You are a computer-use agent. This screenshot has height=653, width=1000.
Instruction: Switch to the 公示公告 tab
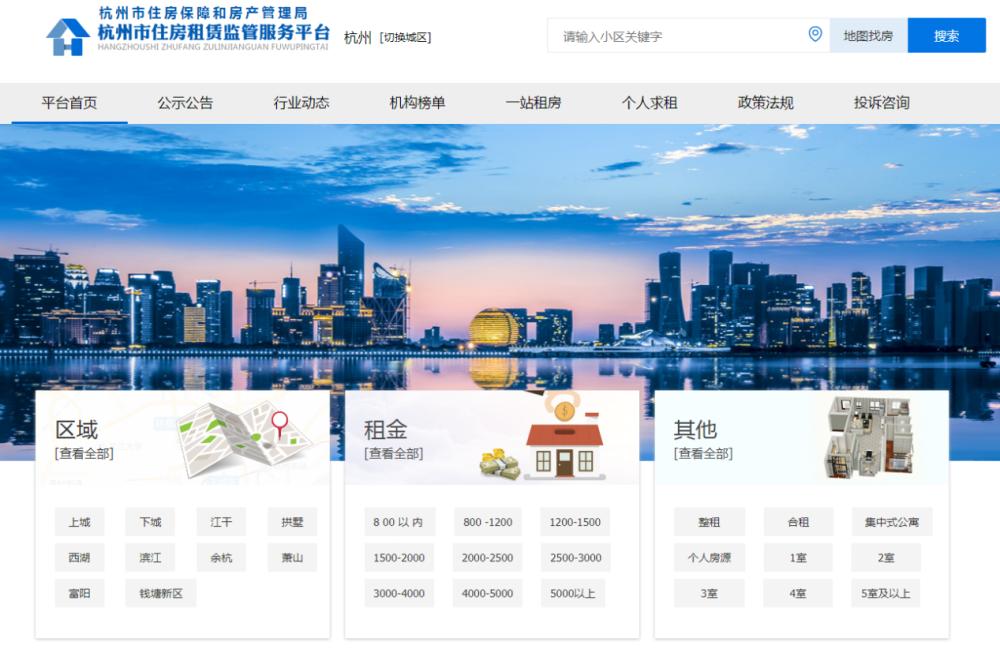pos(187,101)
